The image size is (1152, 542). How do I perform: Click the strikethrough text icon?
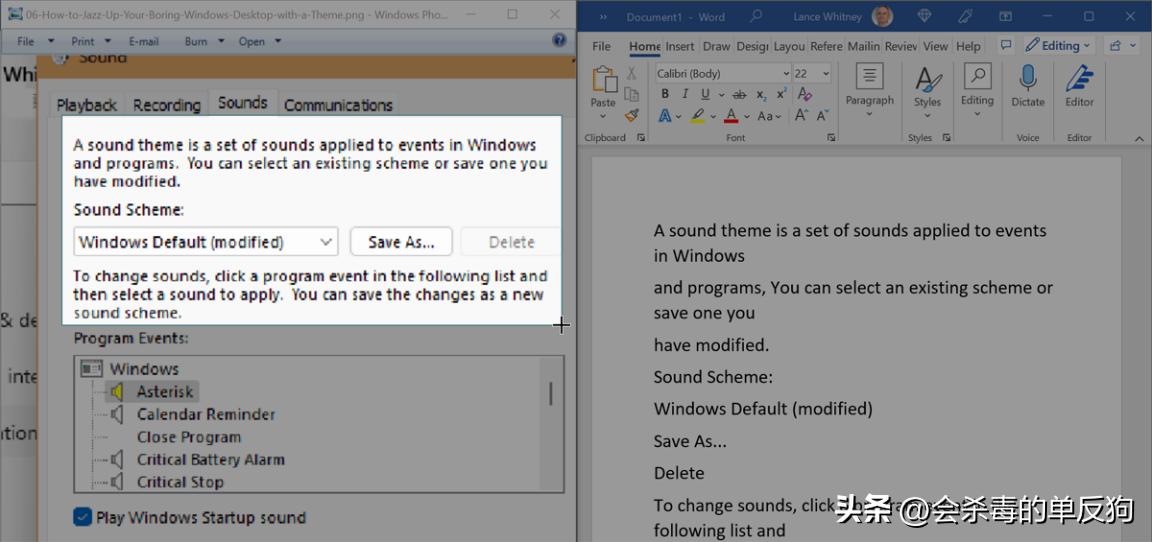click(x=739, y=94)
